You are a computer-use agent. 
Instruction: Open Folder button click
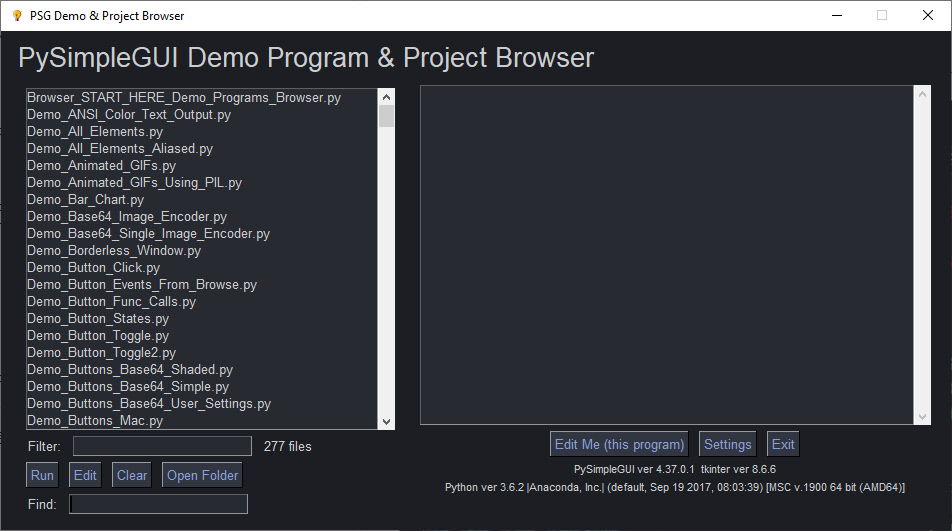[x=203, y=475]
